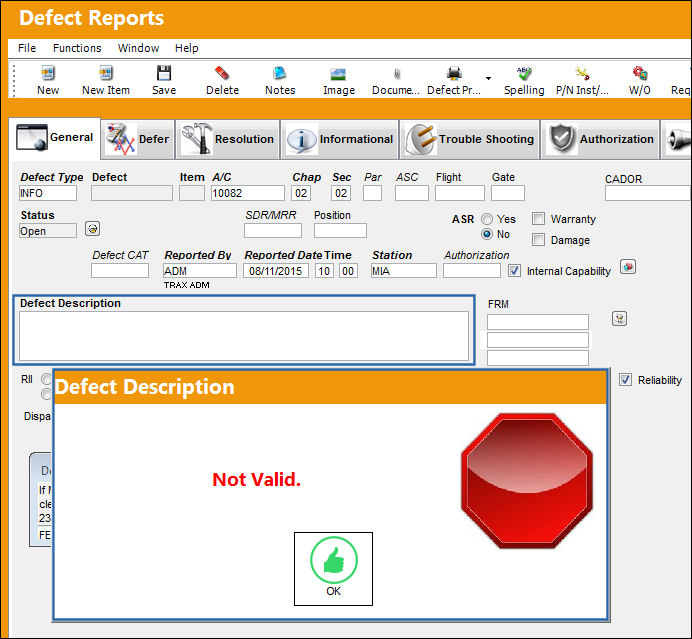Select ASR No radio button
692x639 pixels.
[x=487, y=234]
